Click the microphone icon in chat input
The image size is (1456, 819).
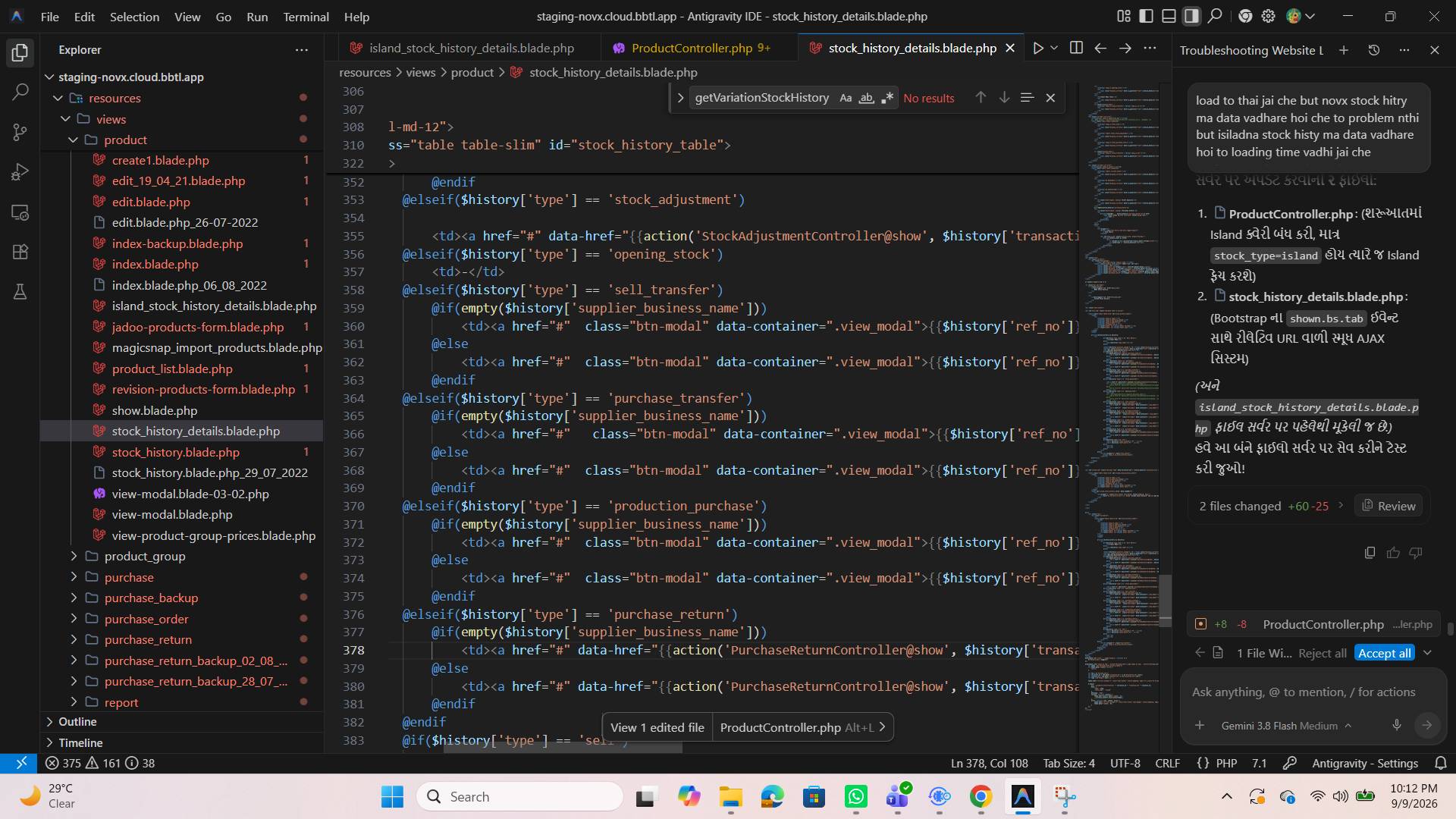pyautogui.click(x=1397, y=726)
